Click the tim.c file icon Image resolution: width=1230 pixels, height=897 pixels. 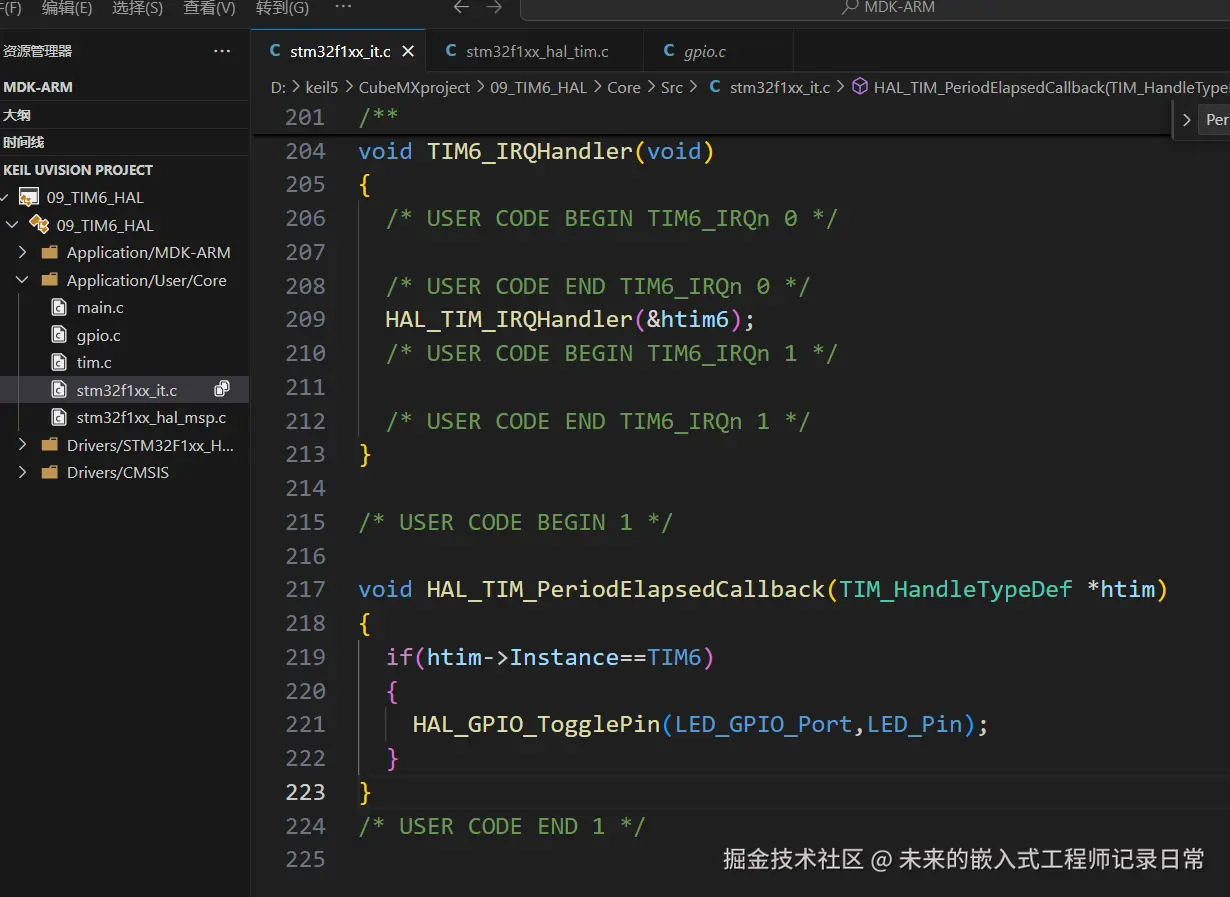click(x=60, y=363)
